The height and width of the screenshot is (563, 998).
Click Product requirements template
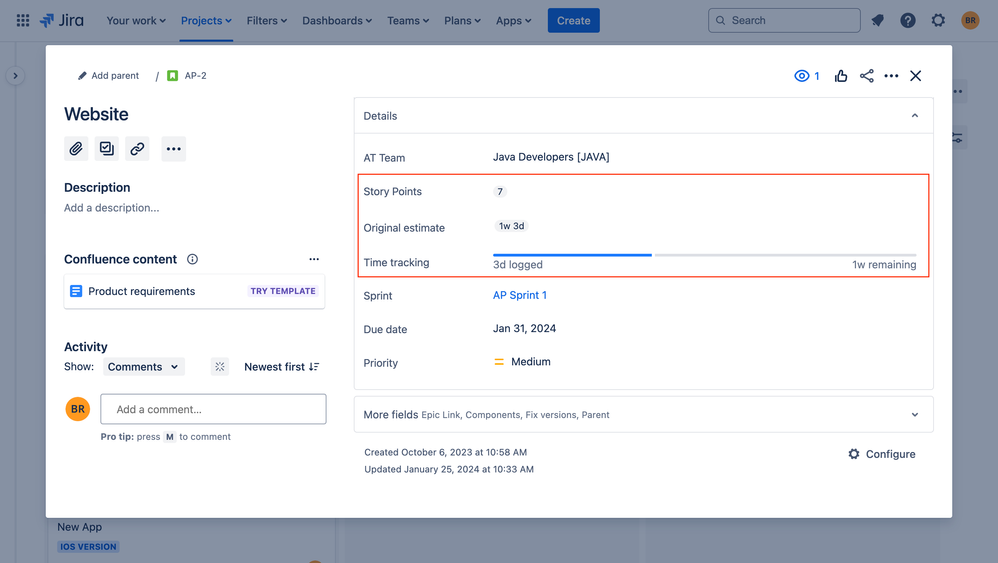click(194, 291)
